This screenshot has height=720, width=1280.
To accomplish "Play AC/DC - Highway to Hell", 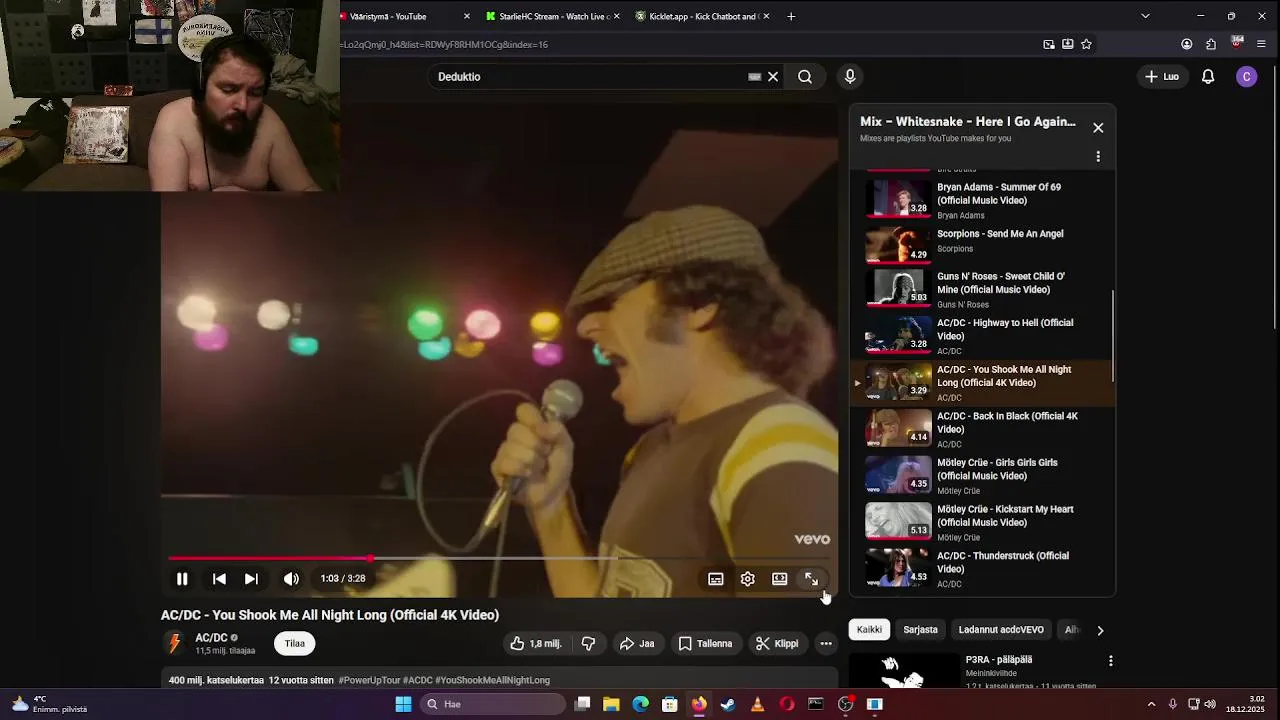I will pos(981,336).
